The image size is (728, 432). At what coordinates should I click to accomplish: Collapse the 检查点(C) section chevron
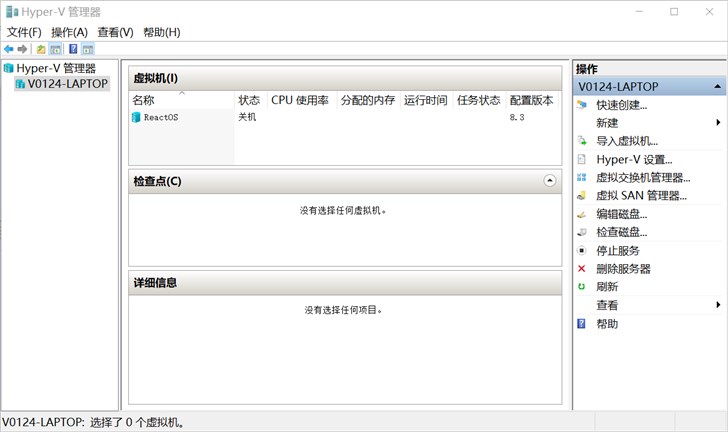coord(550,181)
